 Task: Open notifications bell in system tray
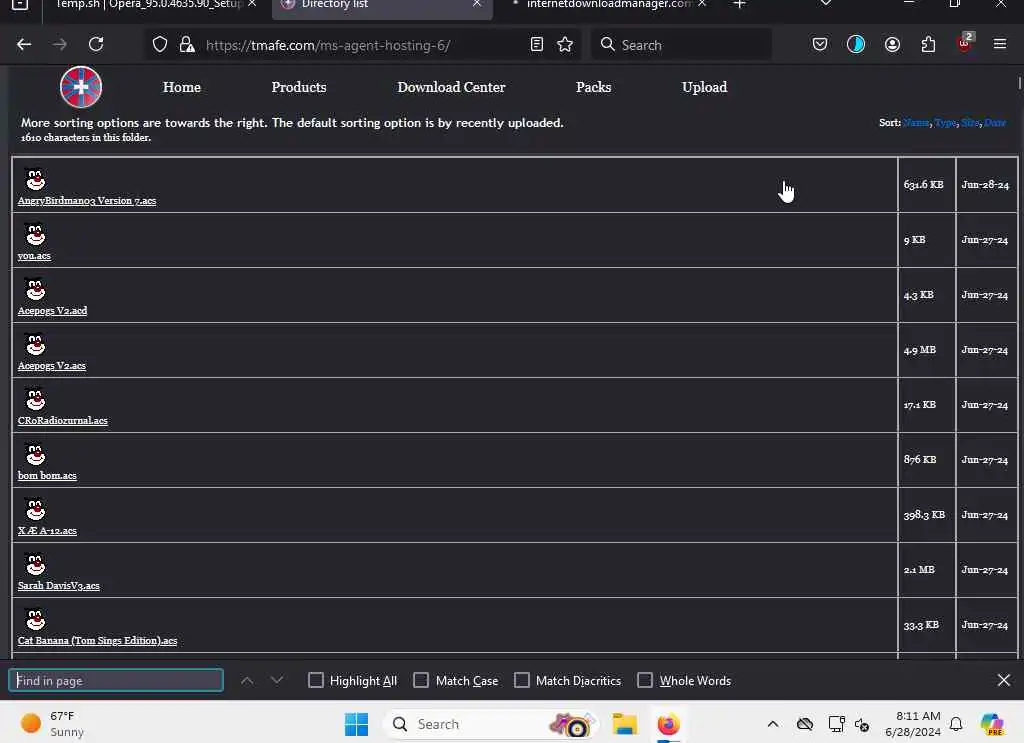[956, 724]
